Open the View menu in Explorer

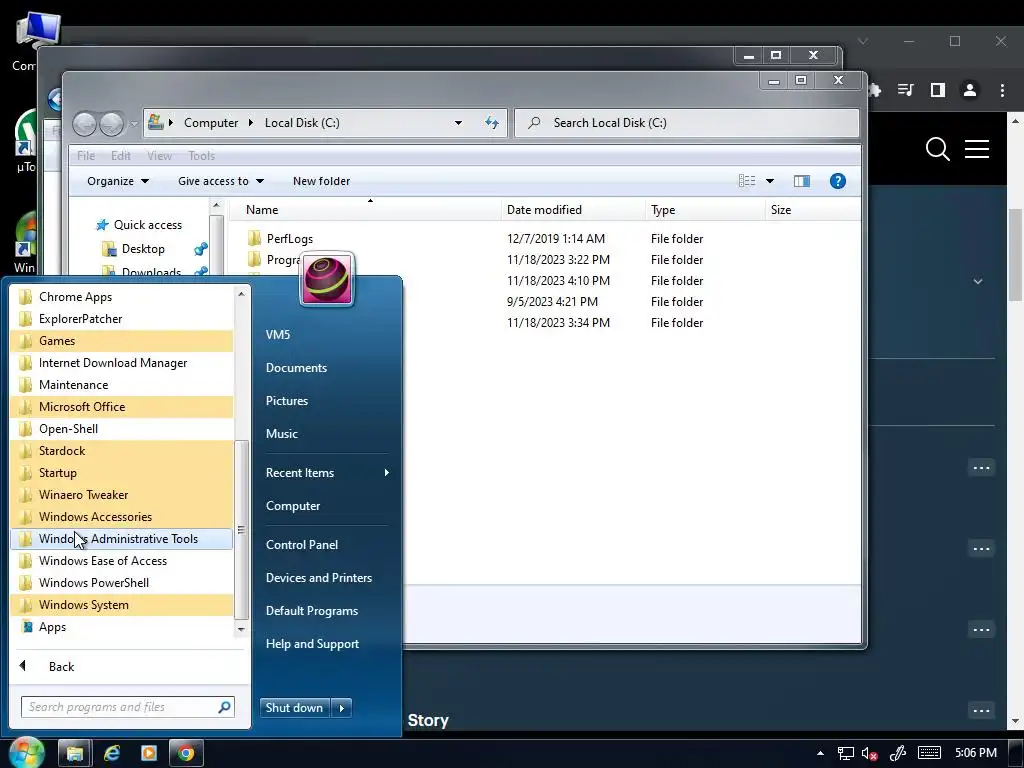(x=159, y=155)
